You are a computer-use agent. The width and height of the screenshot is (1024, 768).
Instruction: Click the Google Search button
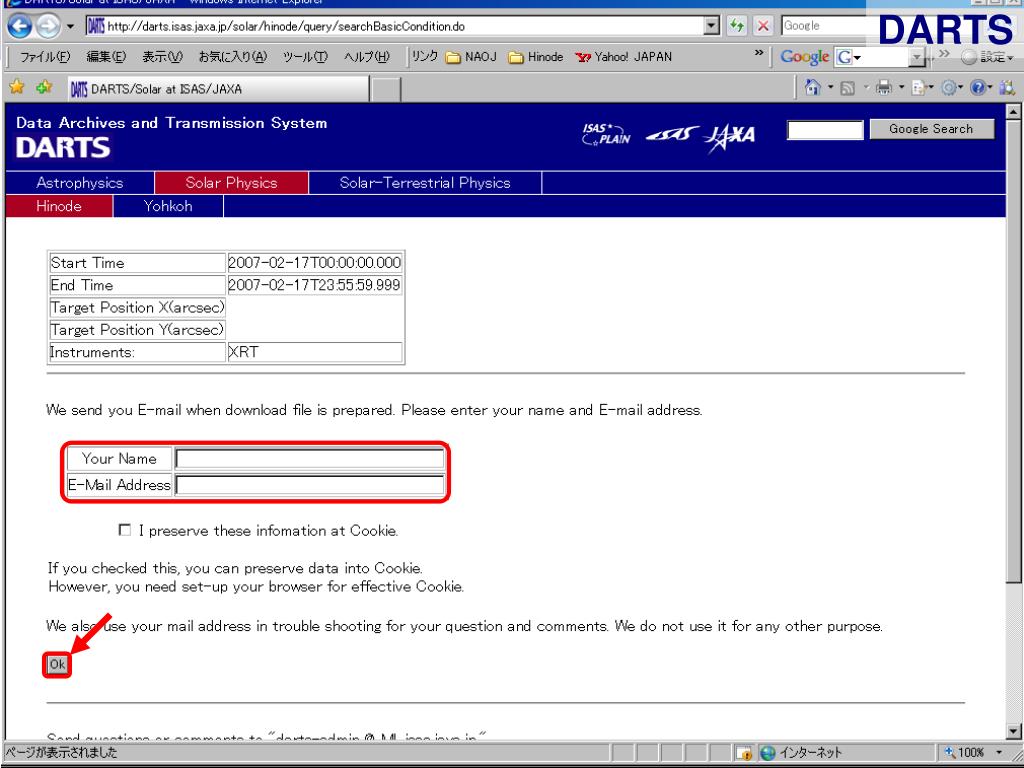click(931, 129)
